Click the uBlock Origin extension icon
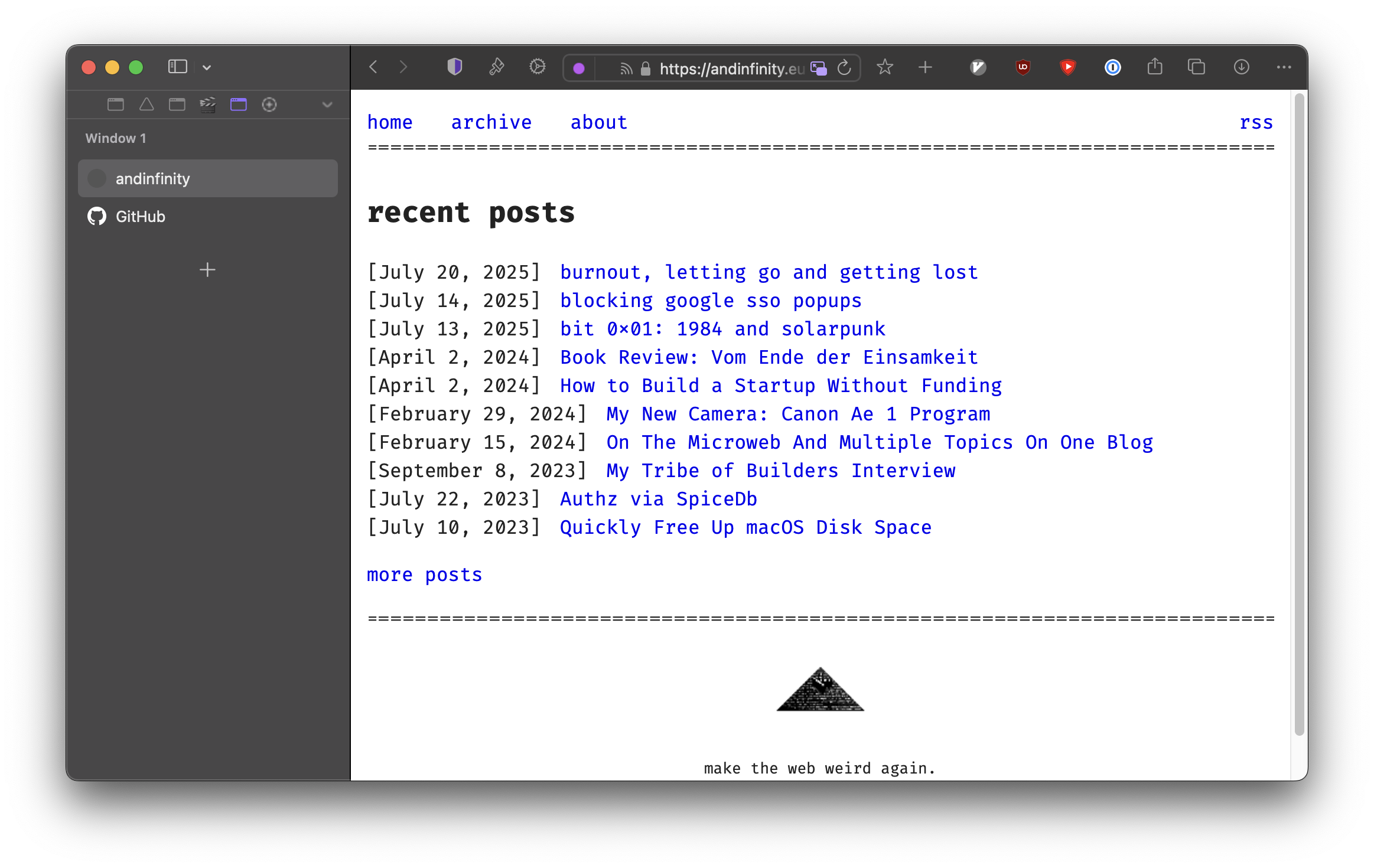Screen dimensions: 1374x868 tap(1023, 67)
